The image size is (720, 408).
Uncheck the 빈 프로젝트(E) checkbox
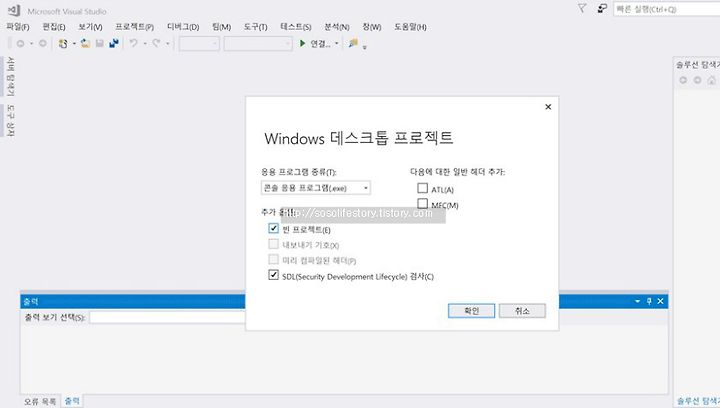(x=274, y=228)
